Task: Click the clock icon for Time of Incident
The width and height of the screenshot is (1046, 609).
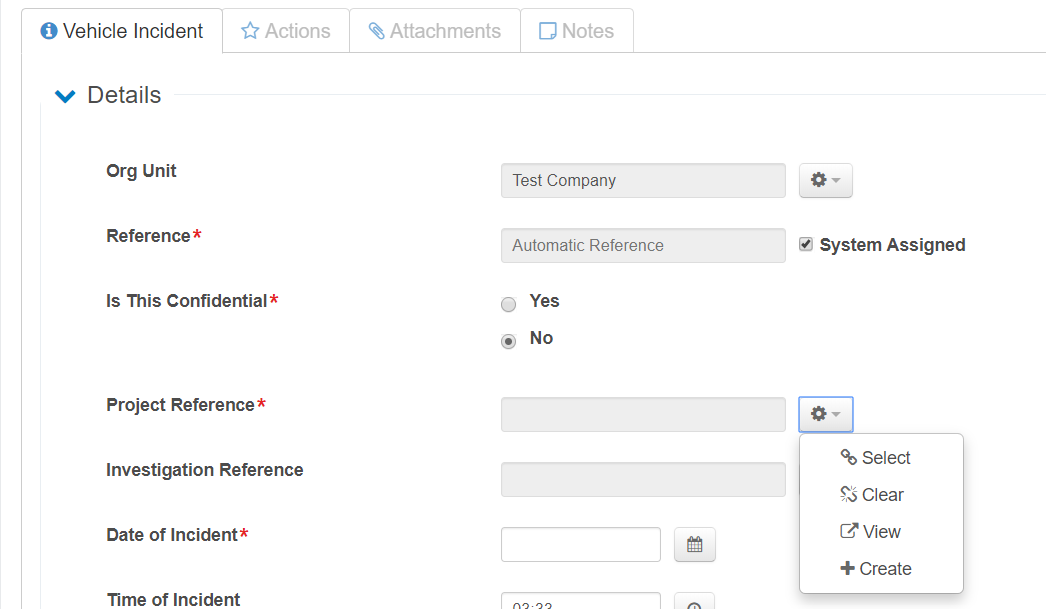Action: (695, 603)
